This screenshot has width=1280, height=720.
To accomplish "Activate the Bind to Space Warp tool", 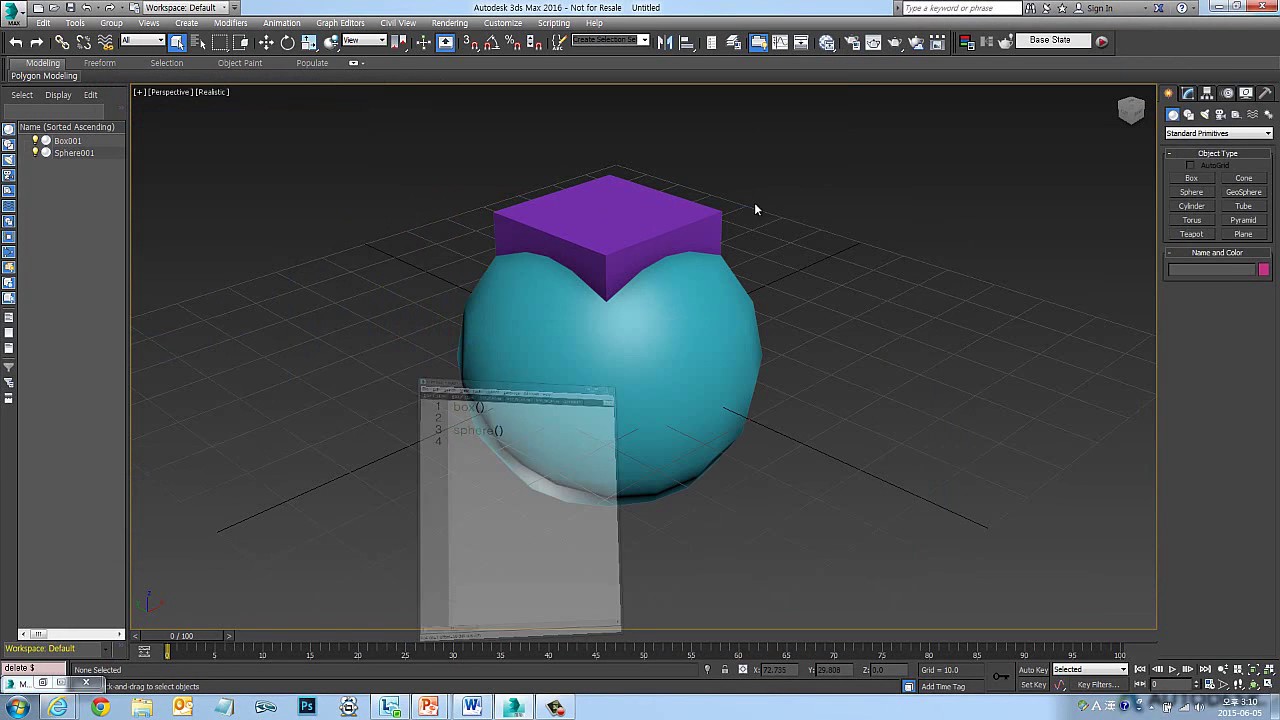I will coord(105,42).
